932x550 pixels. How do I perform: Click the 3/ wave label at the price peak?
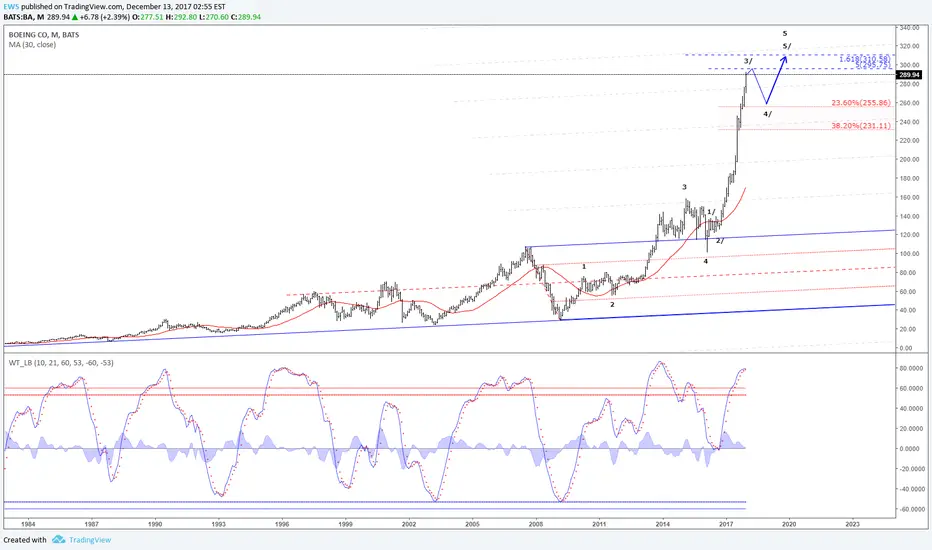[x=748, y=61]
